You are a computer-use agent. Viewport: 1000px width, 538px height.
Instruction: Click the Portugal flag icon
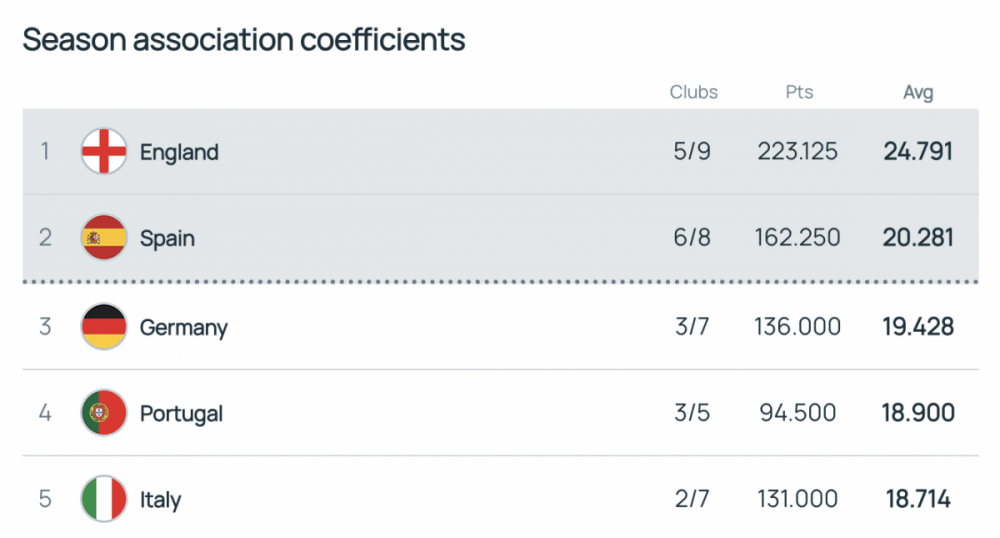[104, 413]
